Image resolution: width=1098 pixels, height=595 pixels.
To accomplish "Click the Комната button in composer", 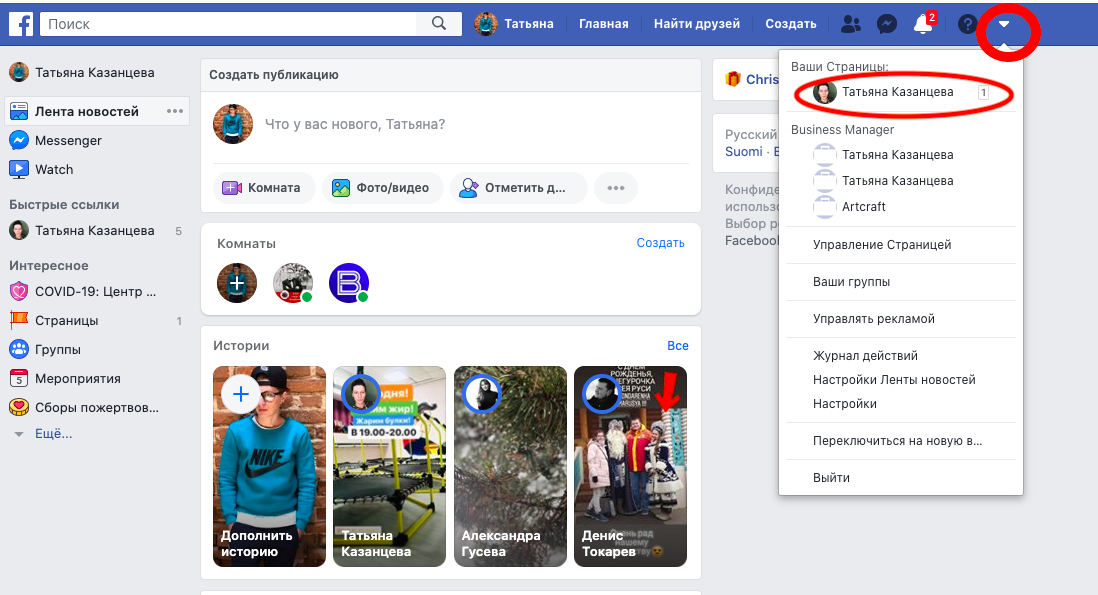I will coord(264,188).
